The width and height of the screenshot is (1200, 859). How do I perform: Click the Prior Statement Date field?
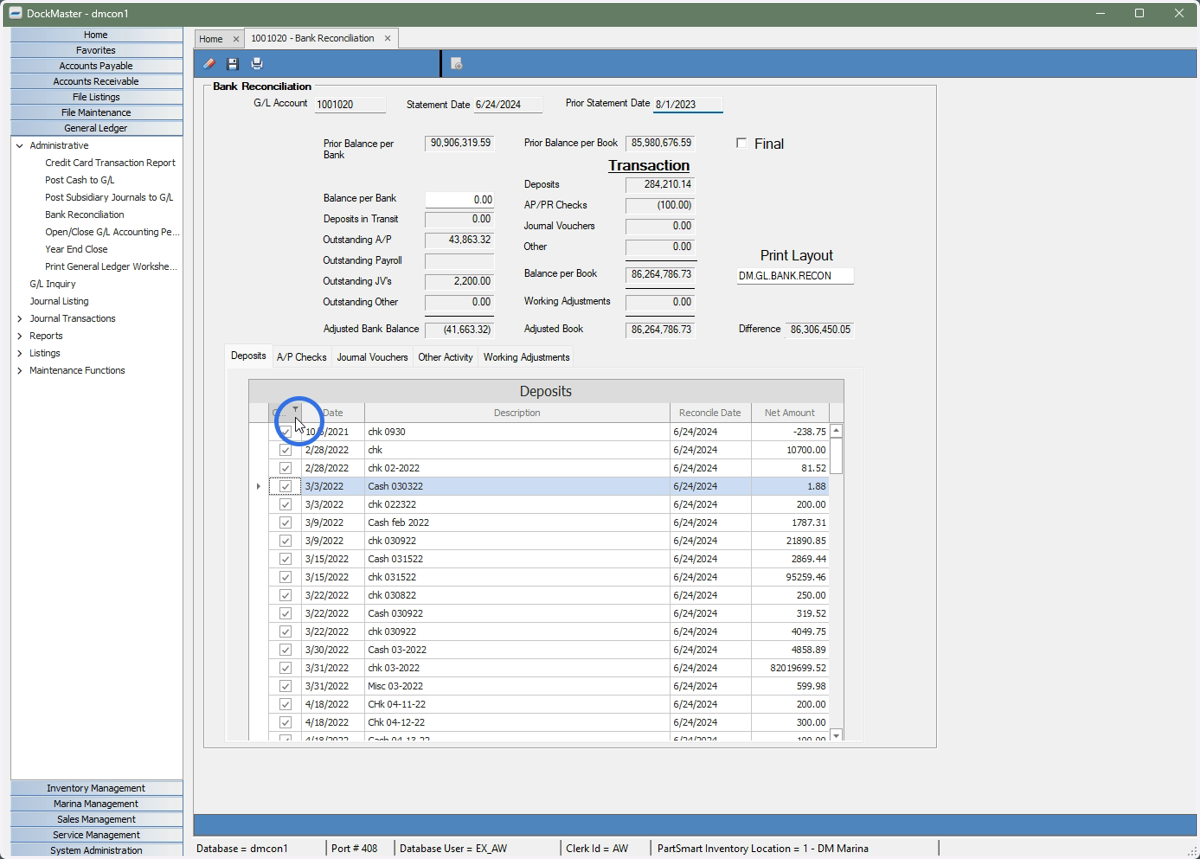(688, 104)
